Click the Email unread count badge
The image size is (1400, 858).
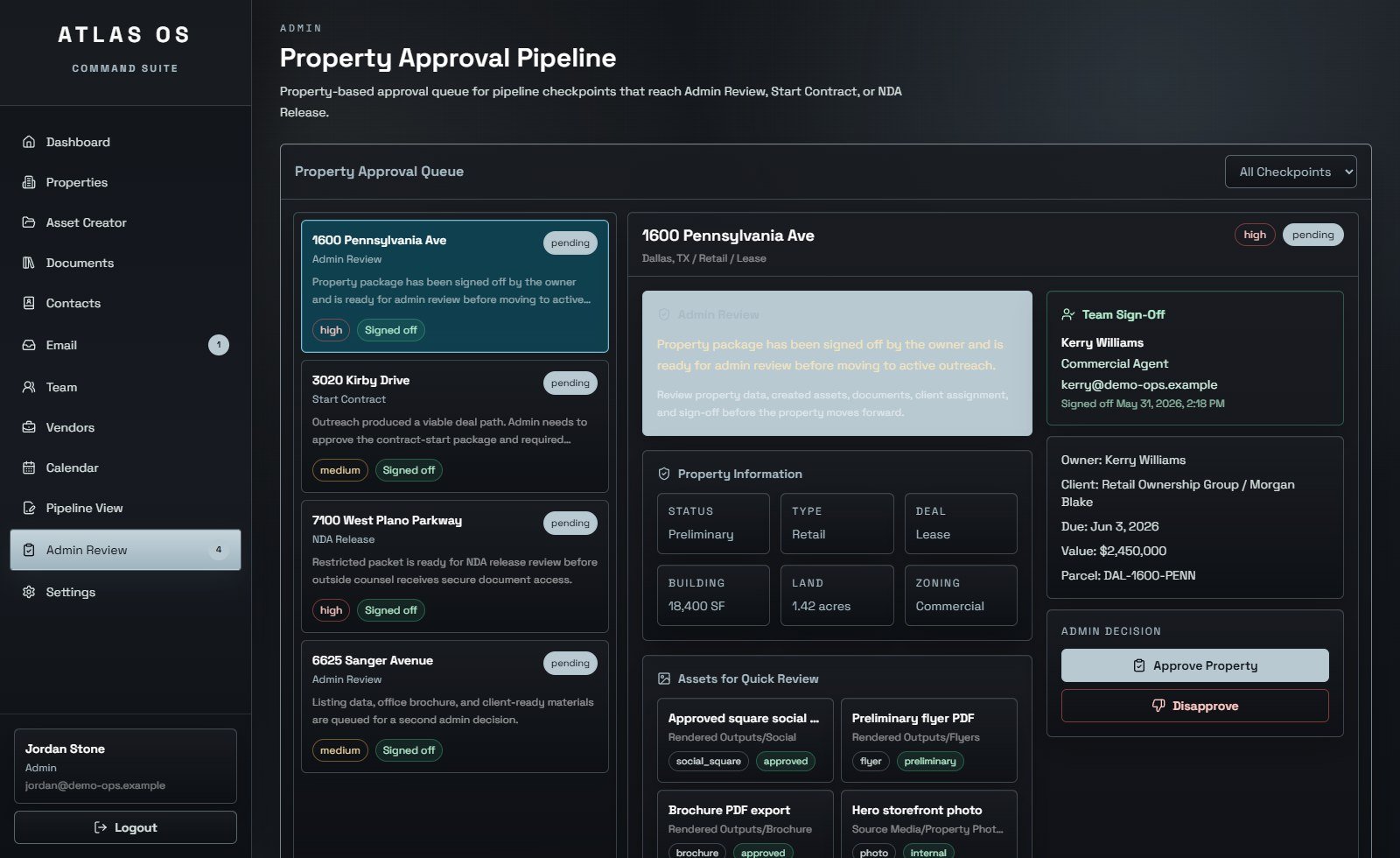(219, 345)
